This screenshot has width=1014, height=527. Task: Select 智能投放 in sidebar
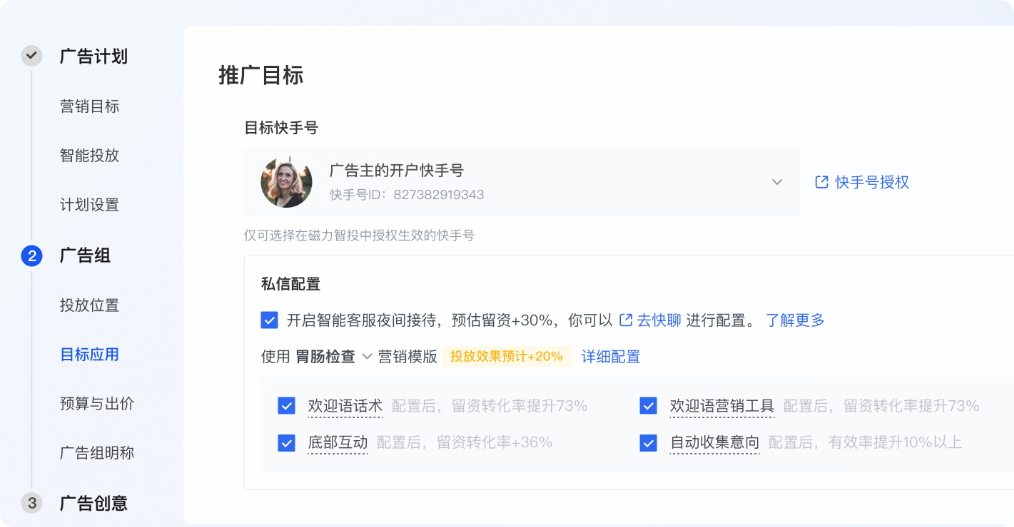90,155
